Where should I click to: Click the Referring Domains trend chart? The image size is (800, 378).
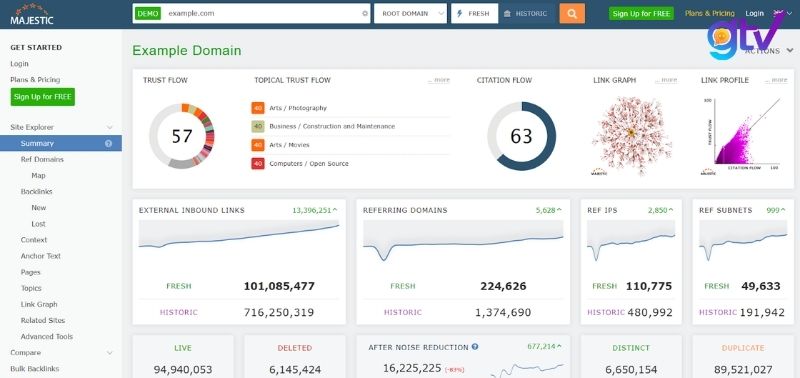coord(463,242)
